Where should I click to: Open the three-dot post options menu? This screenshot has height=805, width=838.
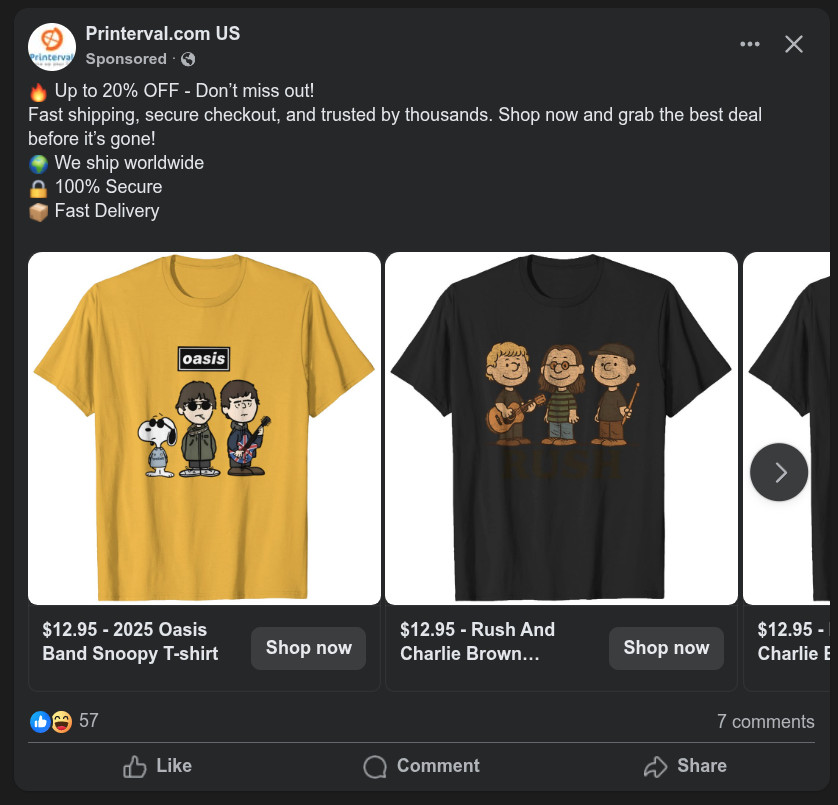click(750, 44)
